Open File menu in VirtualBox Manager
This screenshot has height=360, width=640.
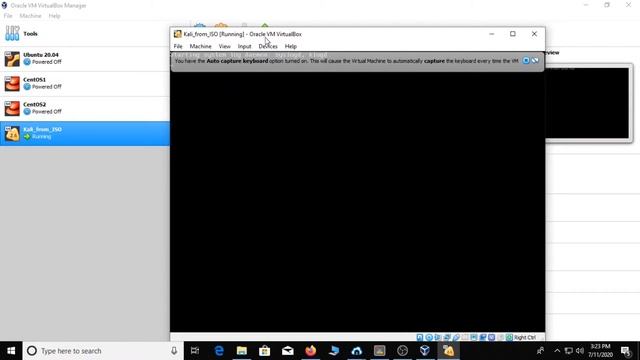click(x=8, y=16)
